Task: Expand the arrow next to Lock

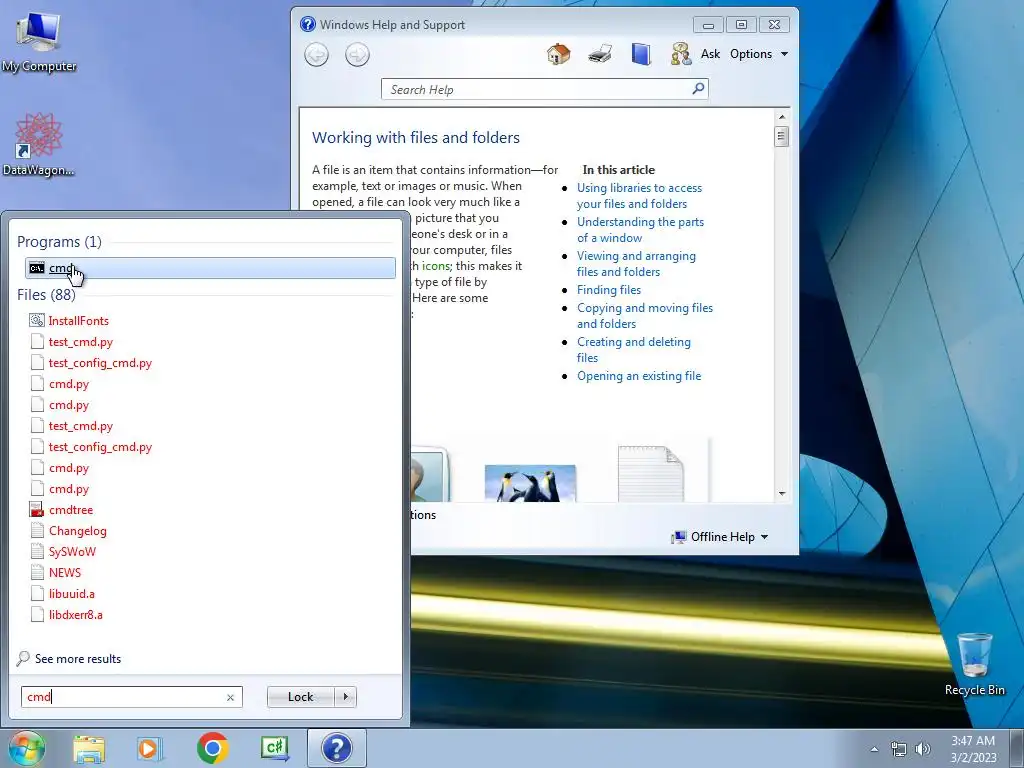Action: point(345,697)
